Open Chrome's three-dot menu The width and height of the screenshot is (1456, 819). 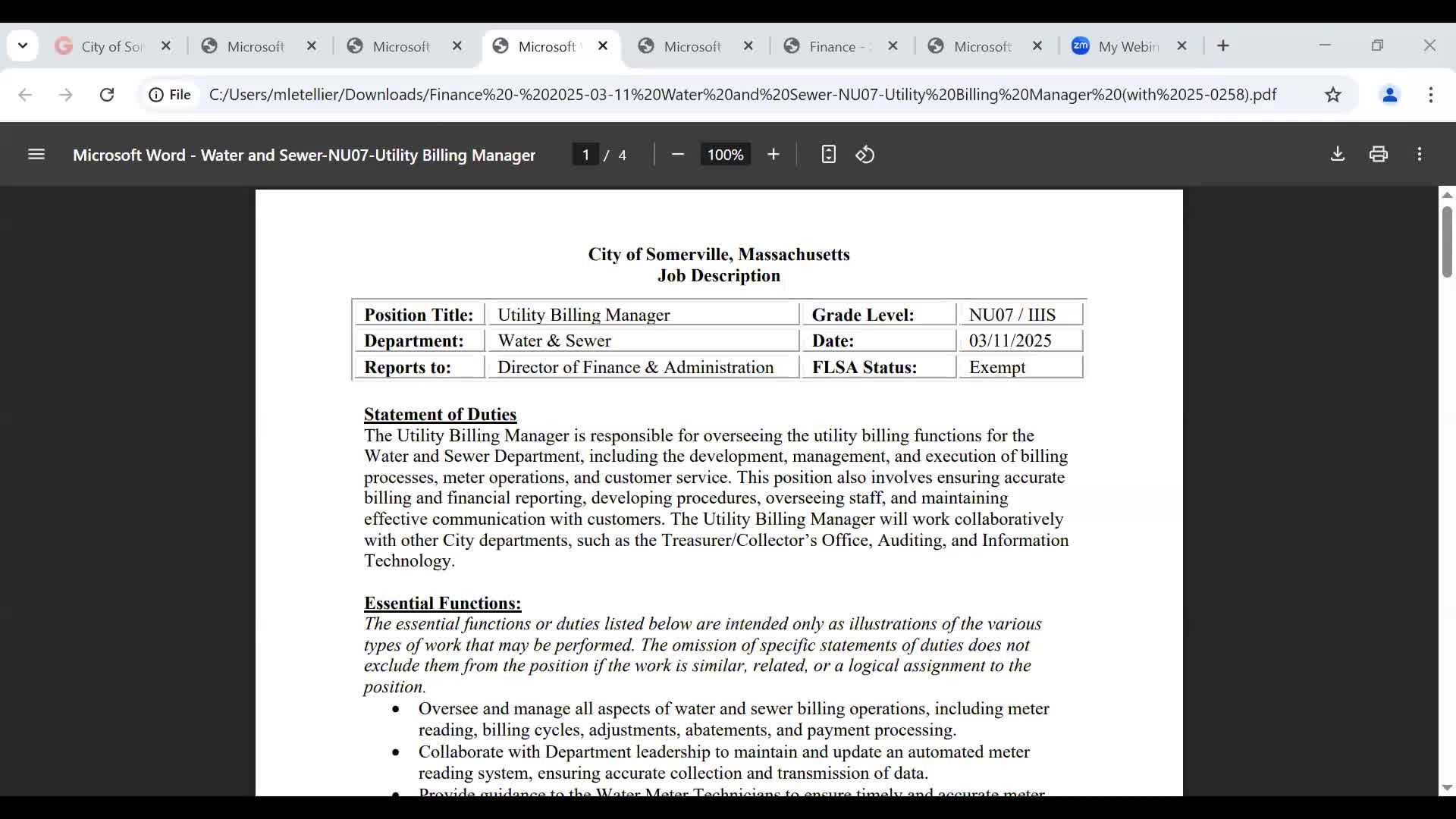[x=1431, y=95]
